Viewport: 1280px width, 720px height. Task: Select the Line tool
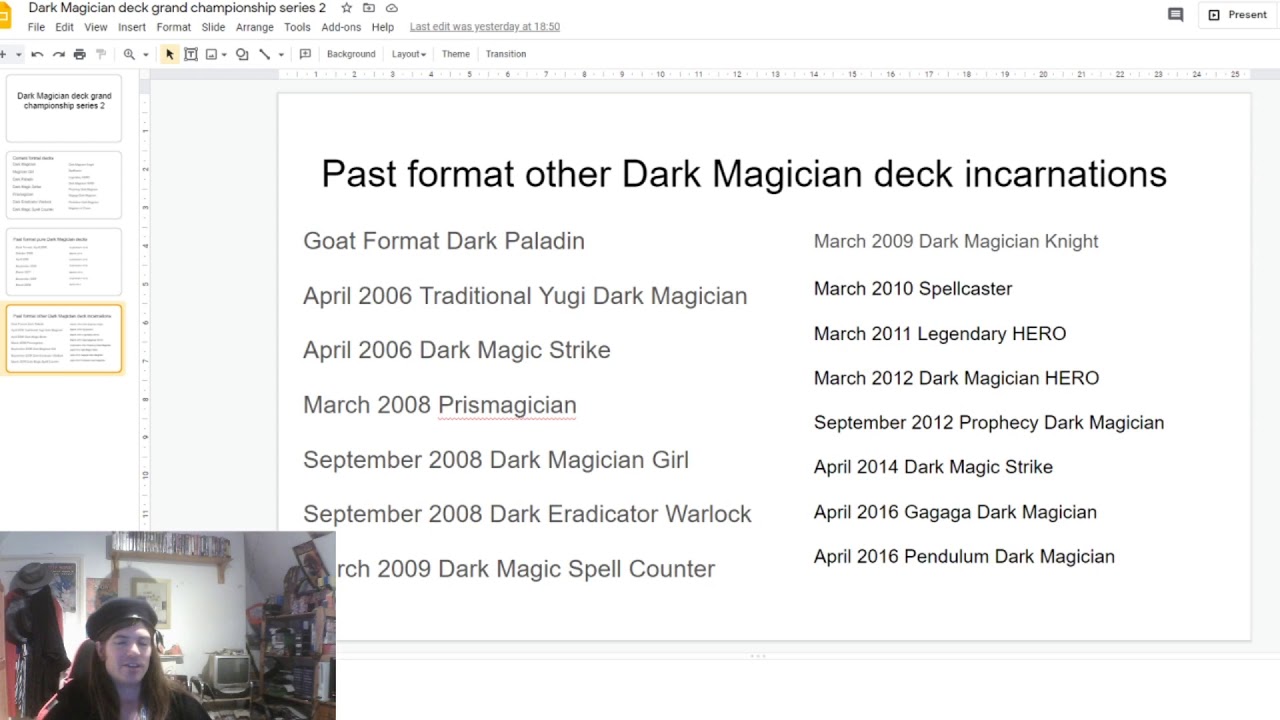265,54
